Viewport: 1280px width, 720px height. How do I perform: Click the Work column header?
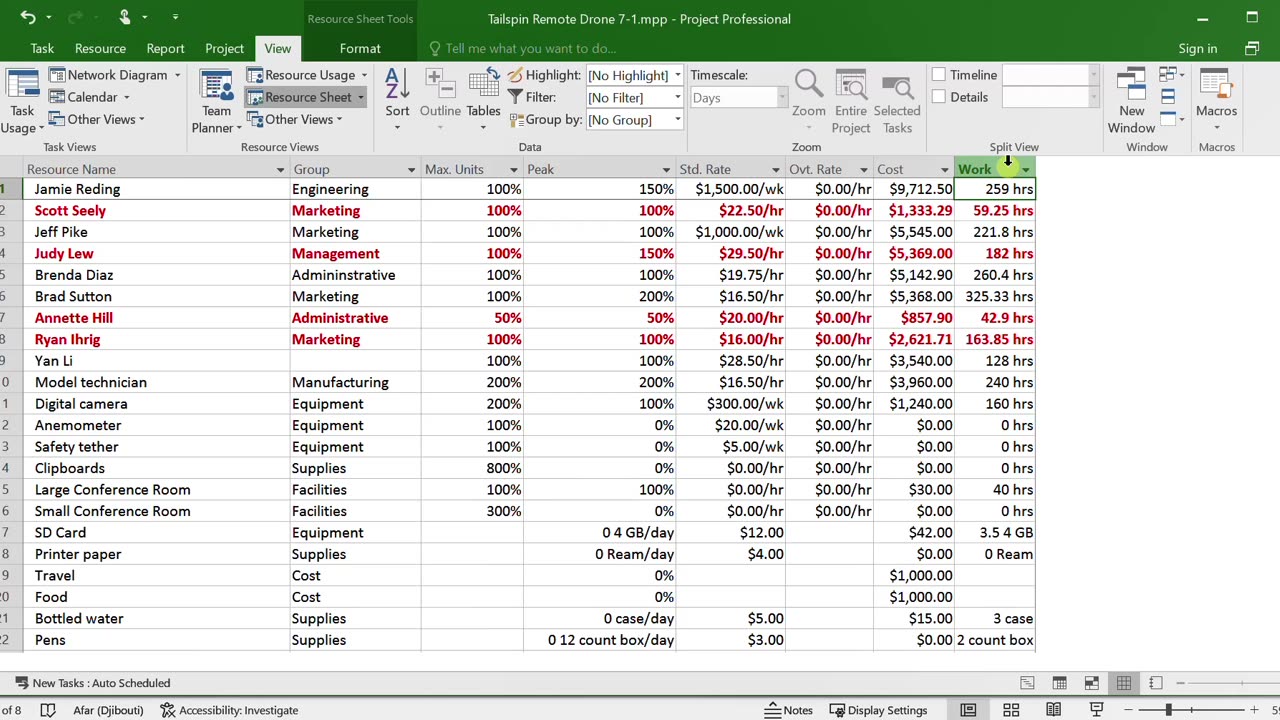coord(994,169)
